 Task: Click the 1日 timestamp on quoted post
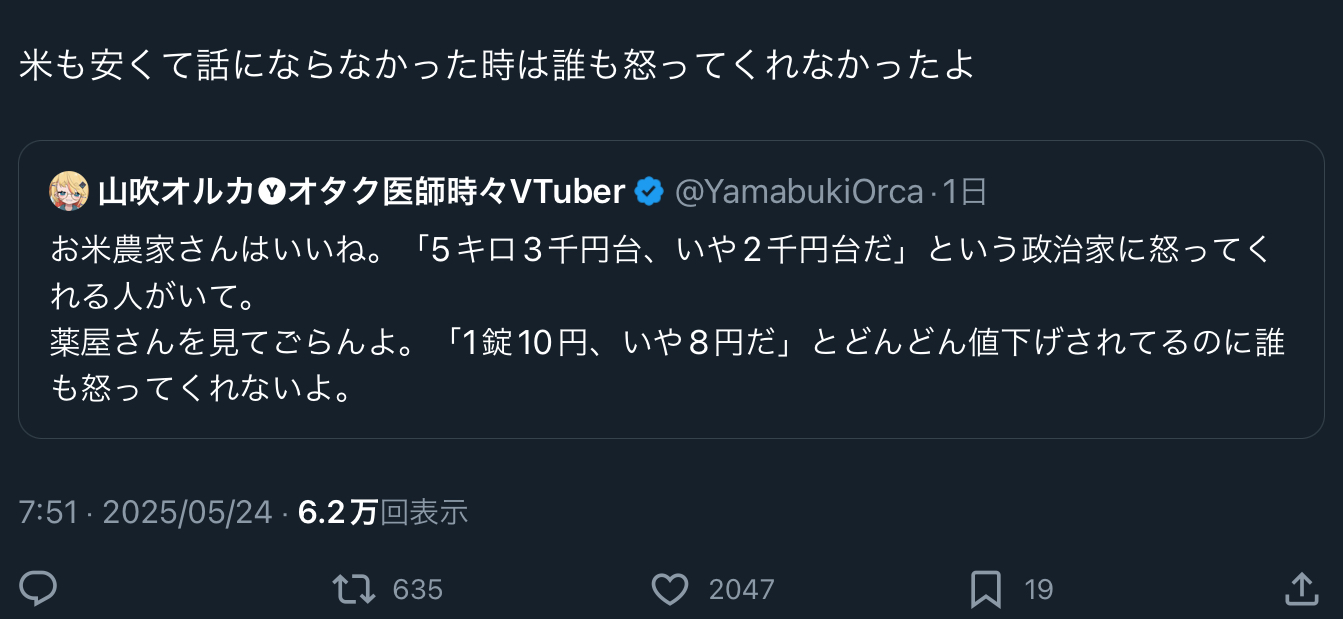[x=965, y=191]
